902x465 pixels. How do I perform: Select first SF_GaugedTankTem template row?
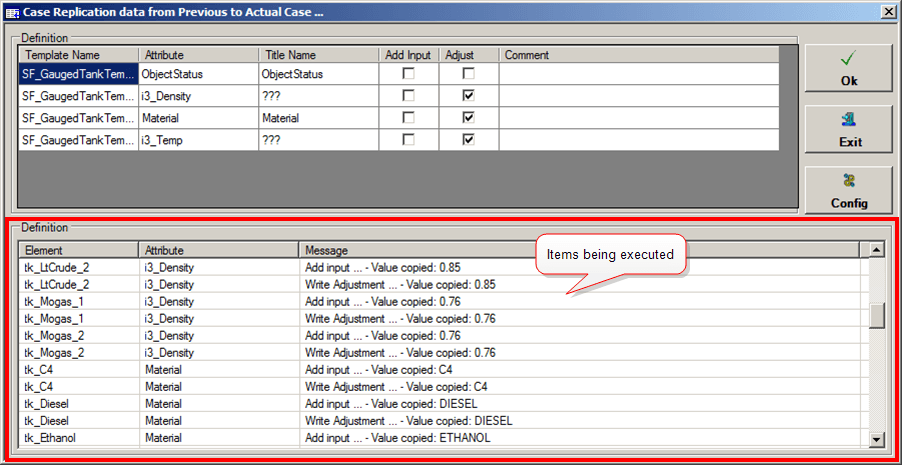click(77, 74)
